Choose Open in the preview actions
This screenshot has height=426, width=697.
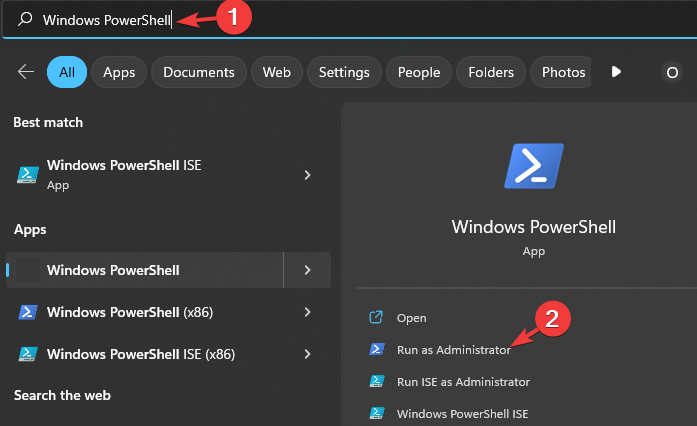click(411, 318)
